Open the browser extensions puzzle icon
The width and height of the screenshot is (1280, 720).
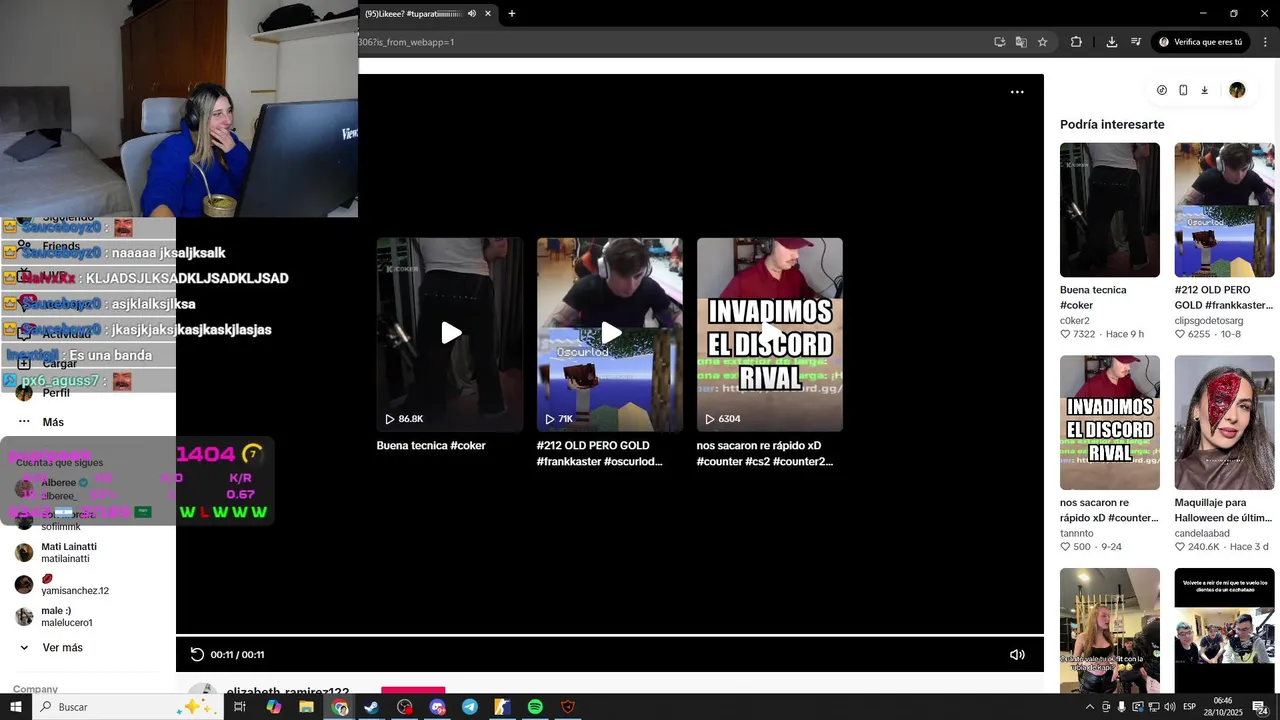tap(1076, 42)
